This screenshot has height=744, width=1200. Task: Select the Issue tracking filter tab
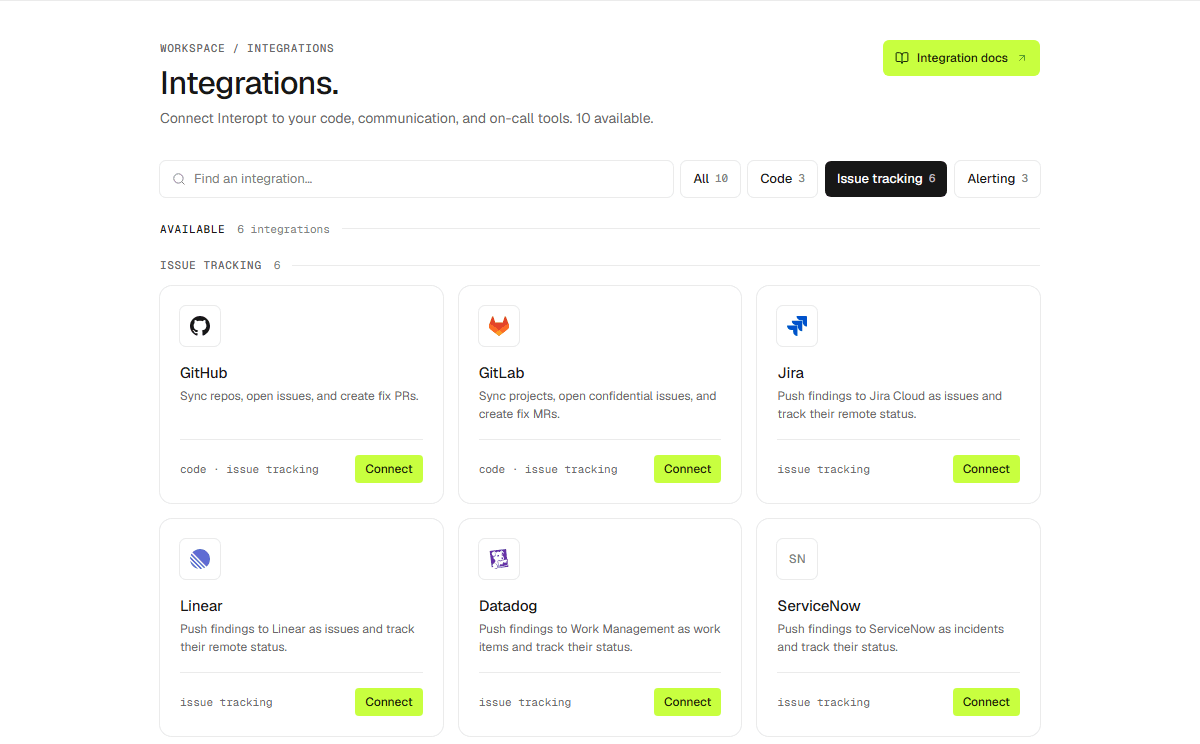tap(886, 179)
